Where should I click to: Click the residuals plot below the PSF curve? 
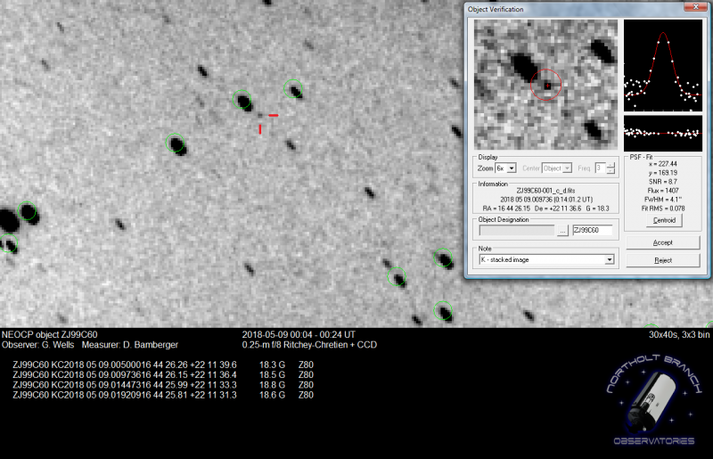[662, 132]
